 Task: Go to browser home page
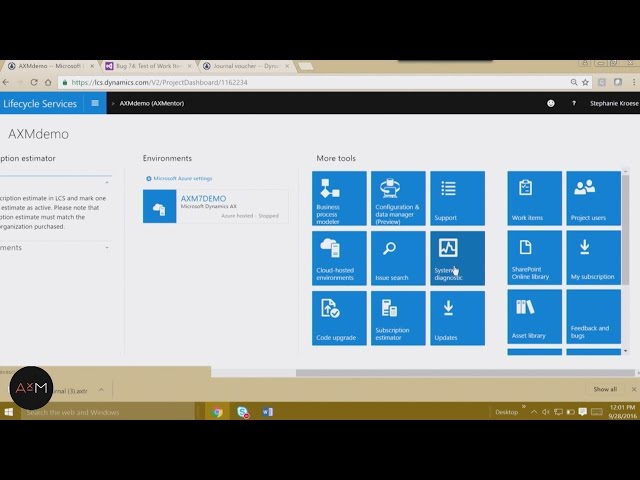point(48,82)
